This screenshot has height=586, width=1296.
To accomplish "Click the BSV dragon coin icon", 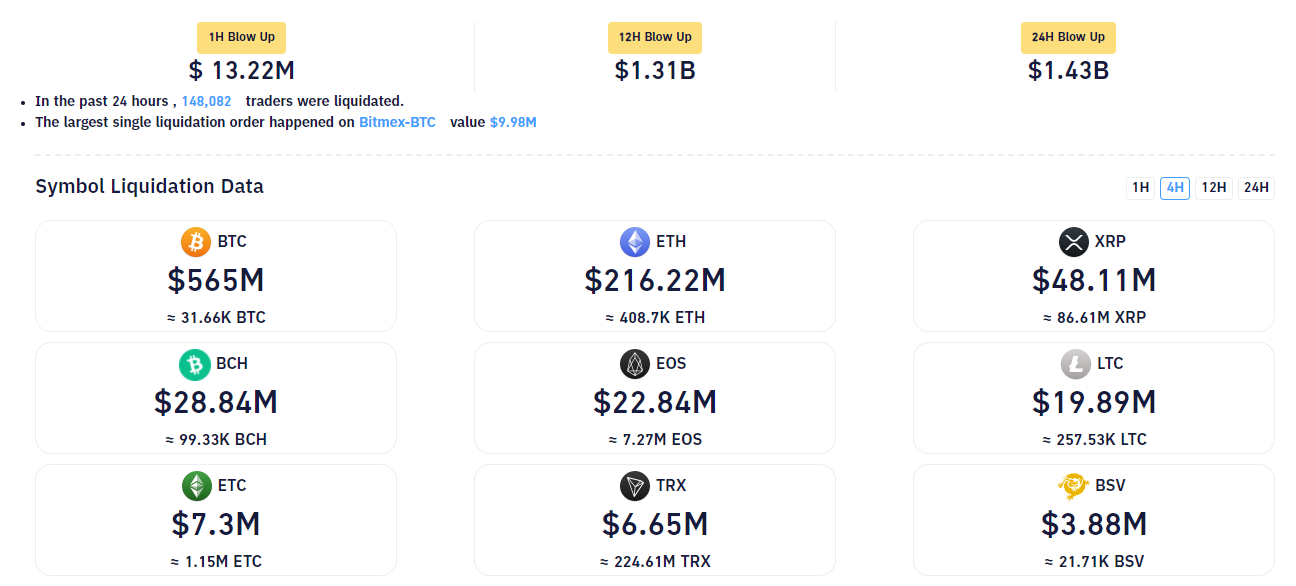I will tap(1073, 486).
